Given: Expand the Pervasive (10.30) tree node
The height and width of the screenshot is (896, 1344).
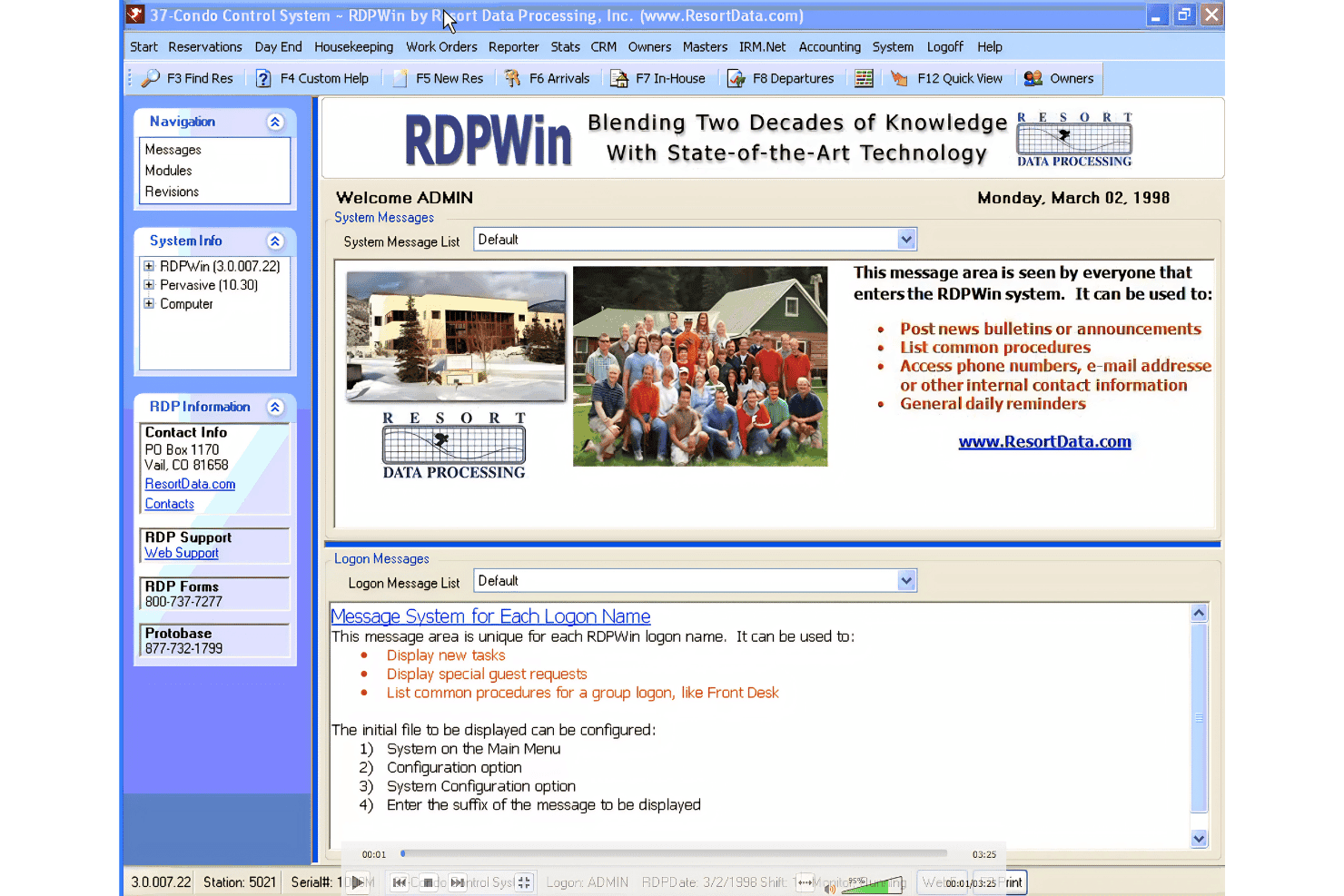Looking at the screenshot, I should click(x=149, y=285).
